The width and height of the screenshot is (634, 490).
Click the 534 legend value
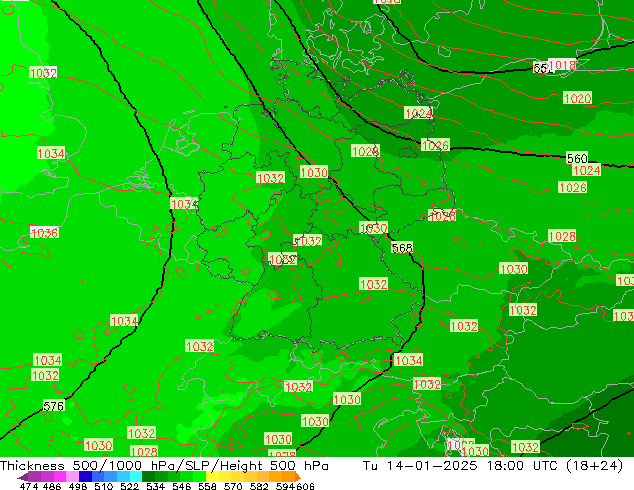click(x=156, y=486)
